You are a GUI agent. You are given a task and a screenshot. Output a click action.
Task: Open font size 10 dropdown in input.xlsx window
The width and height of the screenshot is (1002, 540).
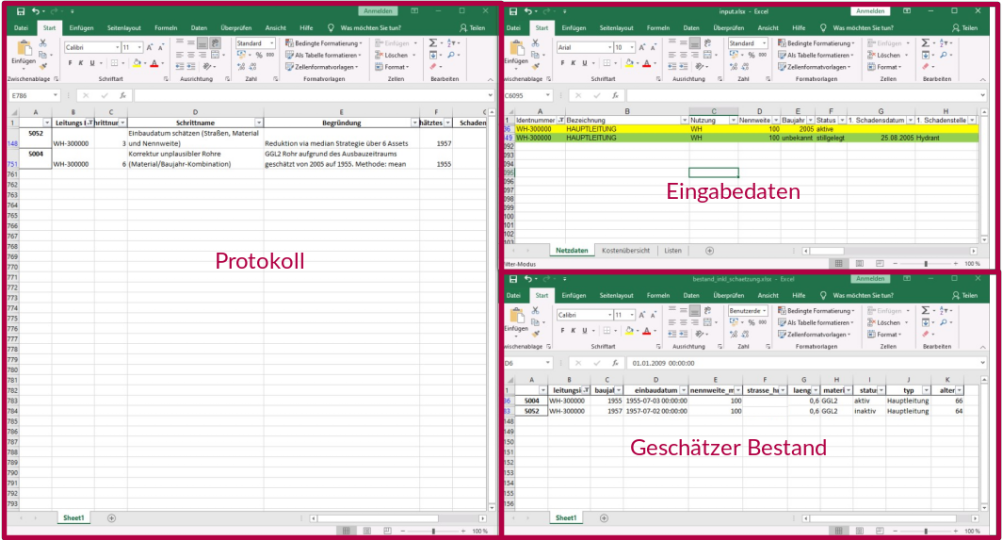(x=632, y=47)
